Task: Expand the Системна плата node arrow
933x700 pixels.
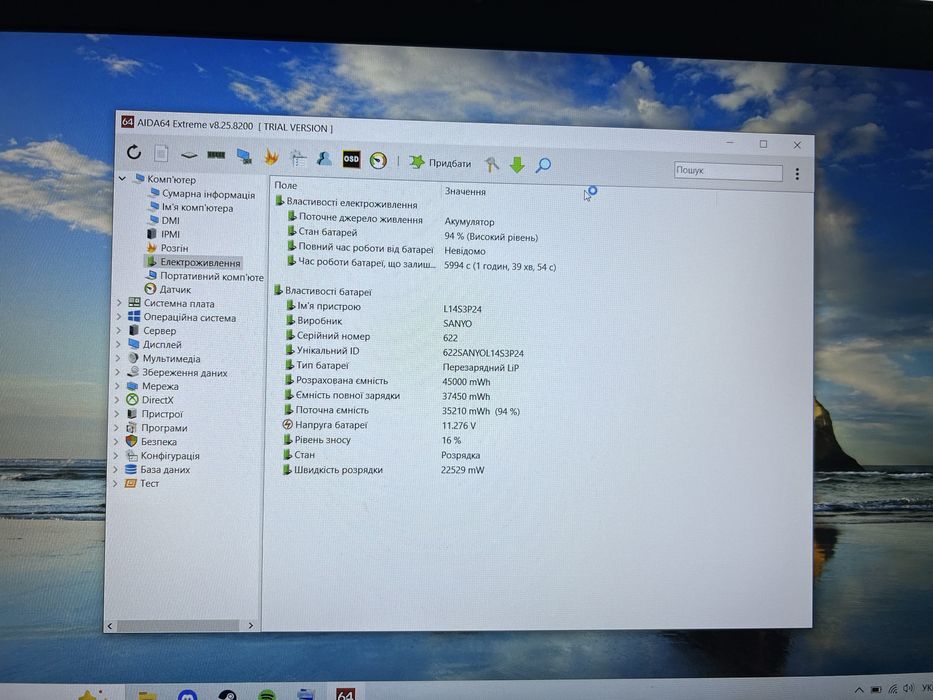Action: pos(118,302)
